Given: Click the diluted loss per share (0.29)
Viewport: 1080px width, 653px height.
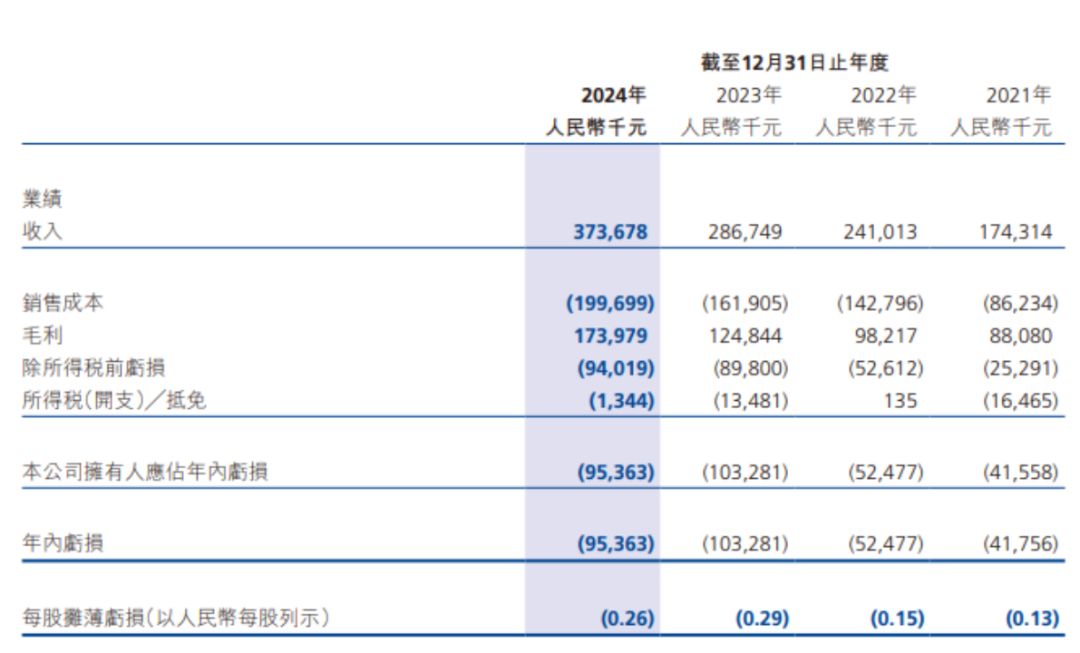Looking at the screenshot, I should click(762, 619).
